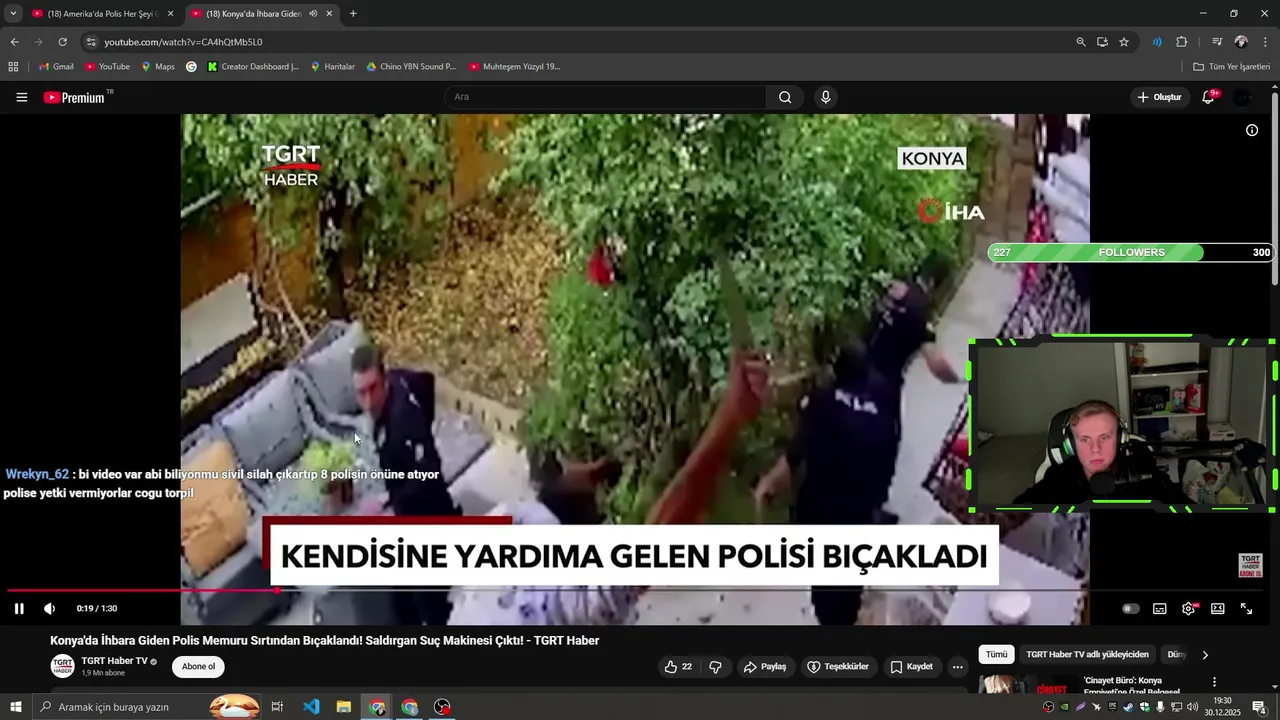
Task: Enter full screen mode in the player
Action: pos(1247,608)
